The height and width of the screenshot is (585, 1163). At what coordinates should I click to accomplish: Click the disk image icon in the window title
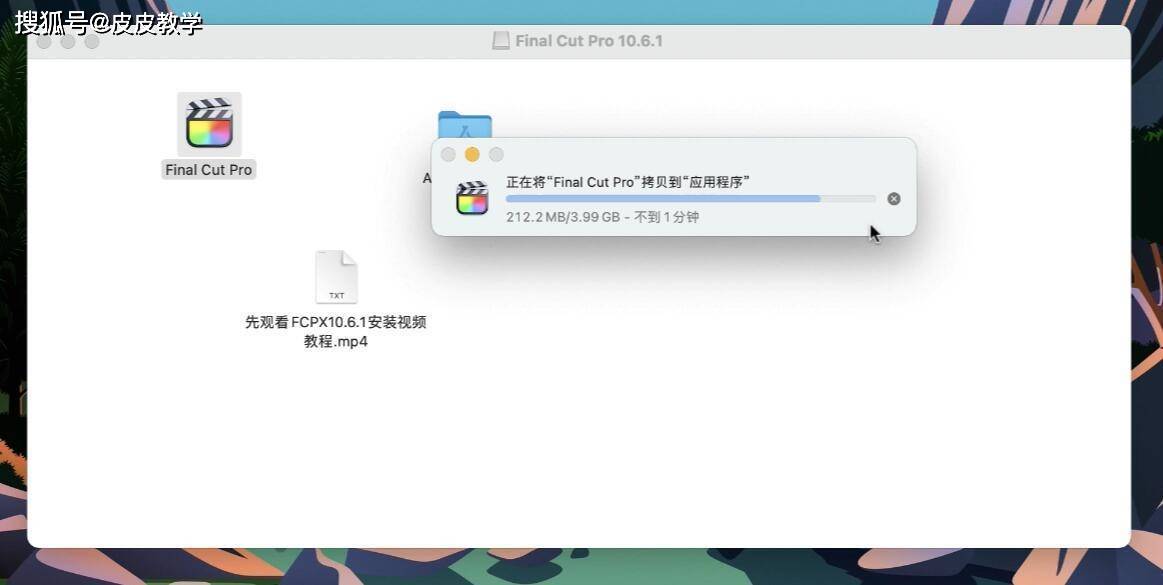(500, 40)
